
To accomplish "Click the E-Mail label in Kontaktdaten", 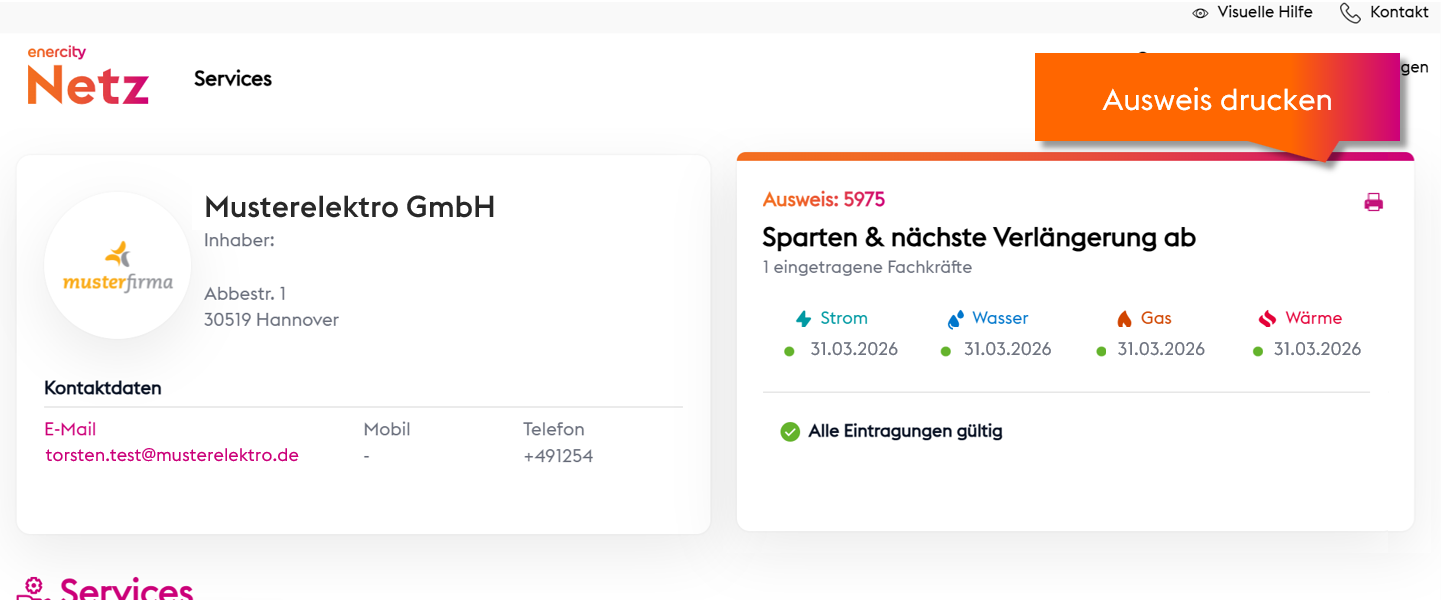I will [70, 429].
